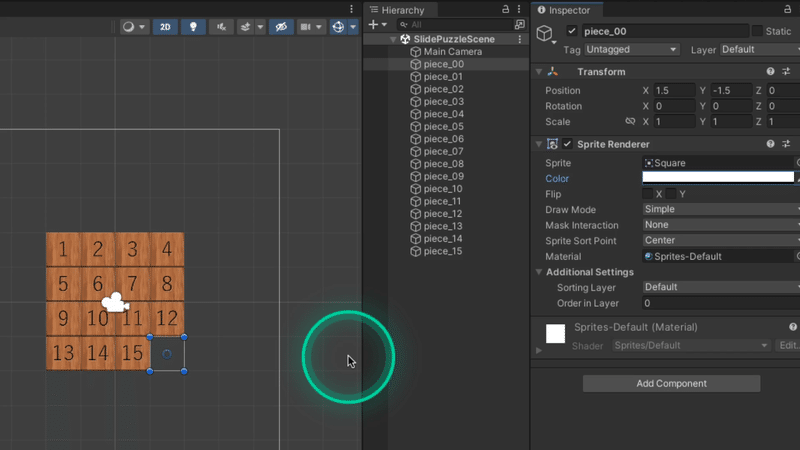Toggle Sprite Renderer enabled checkbox
The width and height of the screenshot is (800, 450).
[567, 144]
